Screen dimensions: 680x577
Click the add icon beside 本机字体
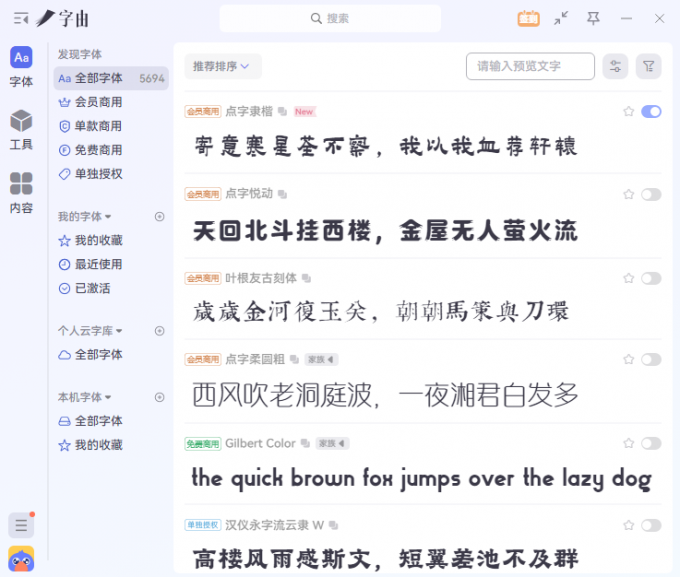[160, 397]
